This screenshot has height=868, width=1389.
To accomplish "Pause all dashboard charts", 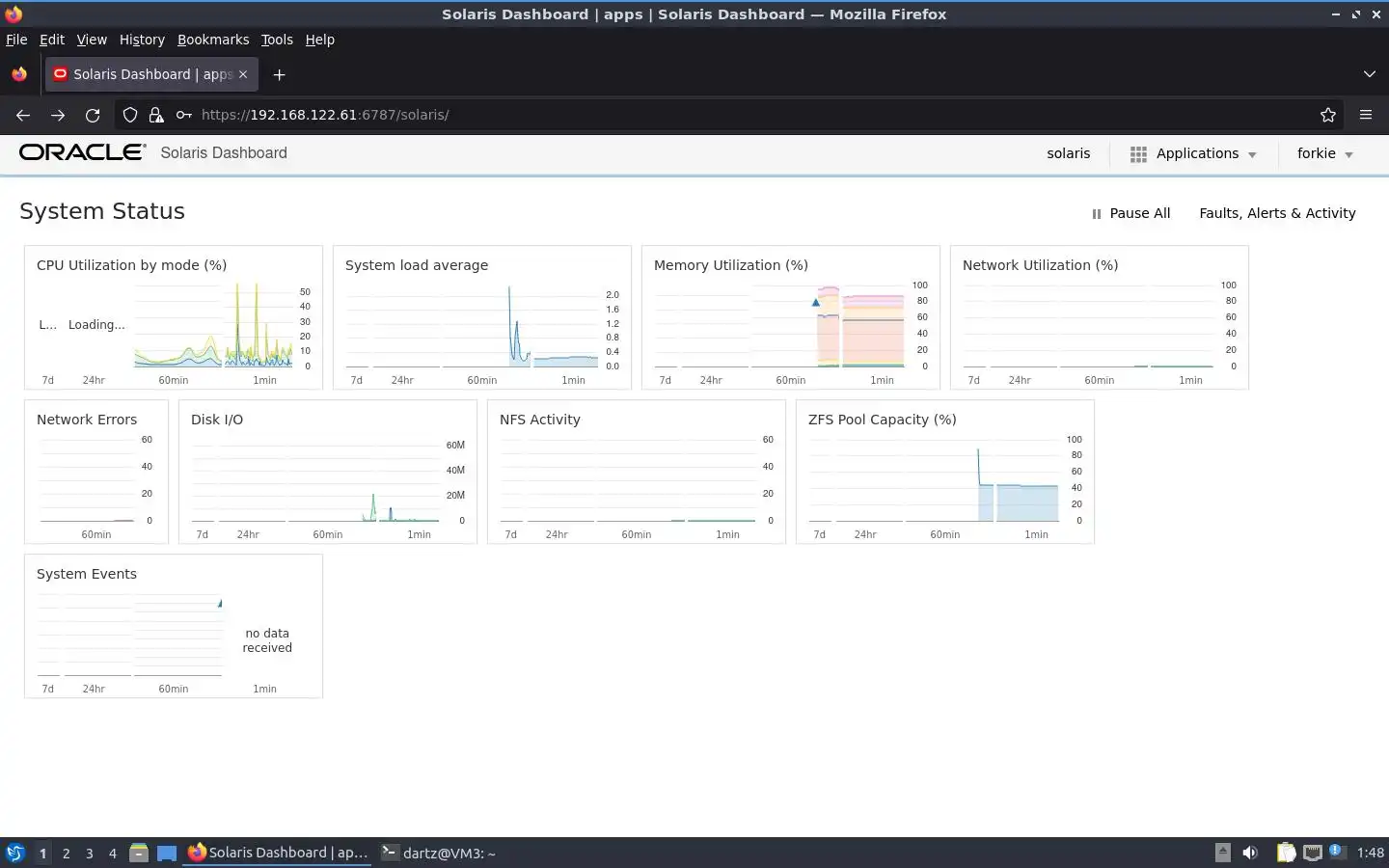I will coord(1130,213).
